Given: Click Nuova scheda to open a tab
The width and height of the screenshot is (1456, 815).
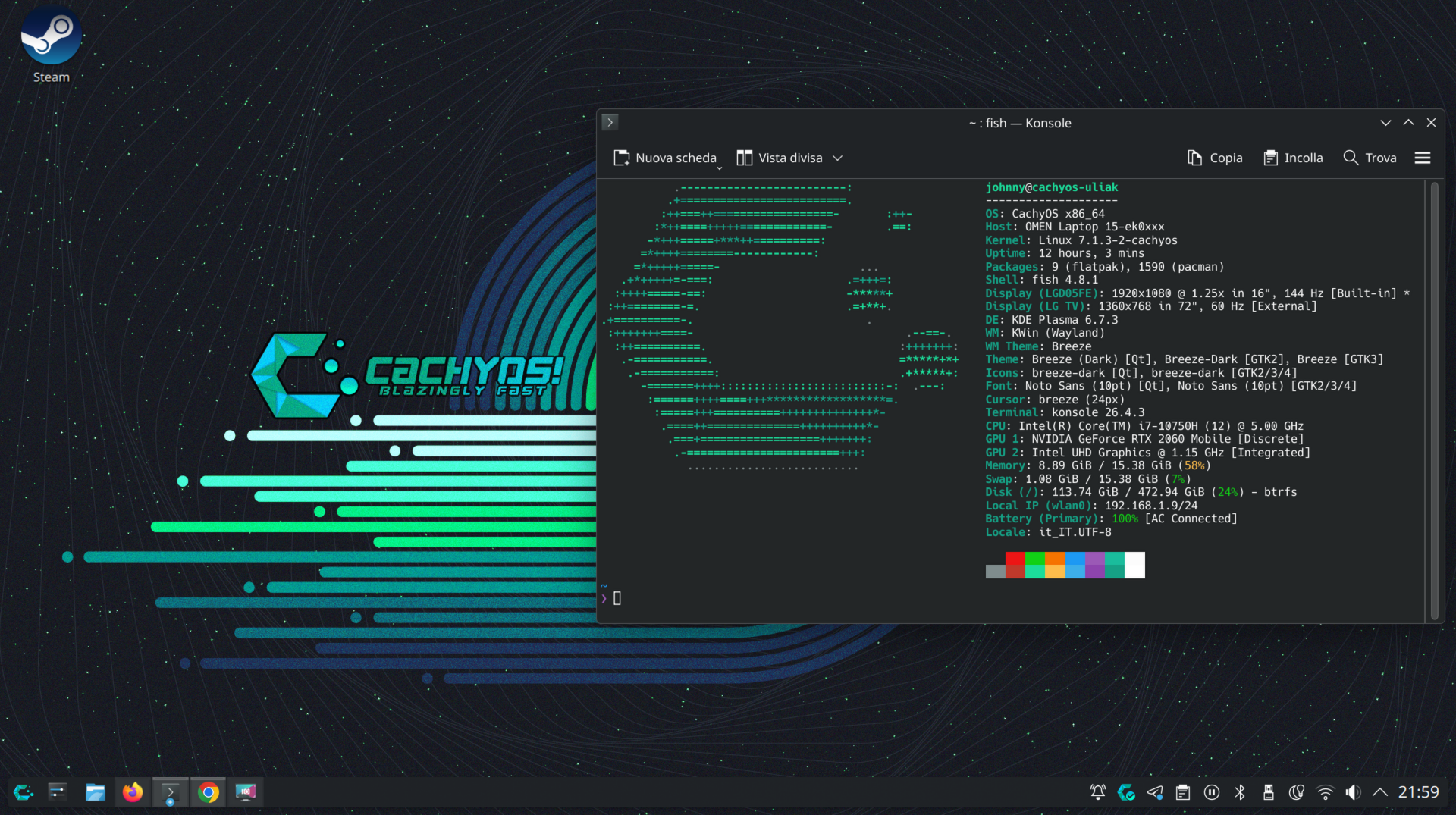Looking at the screenshot, I should pyautogui.click(x=665, y=158).
